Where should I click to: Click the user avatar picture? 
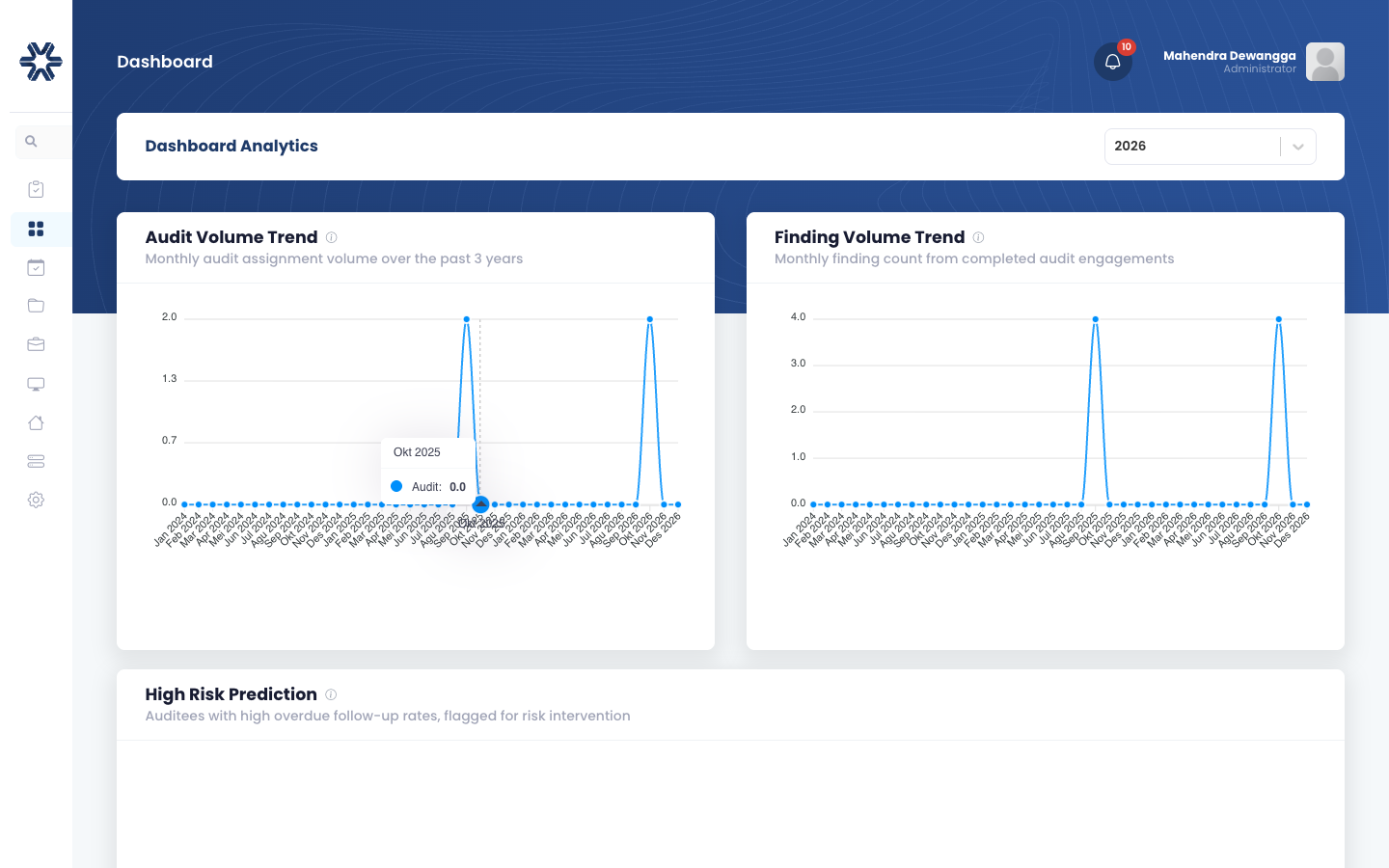tap(1325, 62)
